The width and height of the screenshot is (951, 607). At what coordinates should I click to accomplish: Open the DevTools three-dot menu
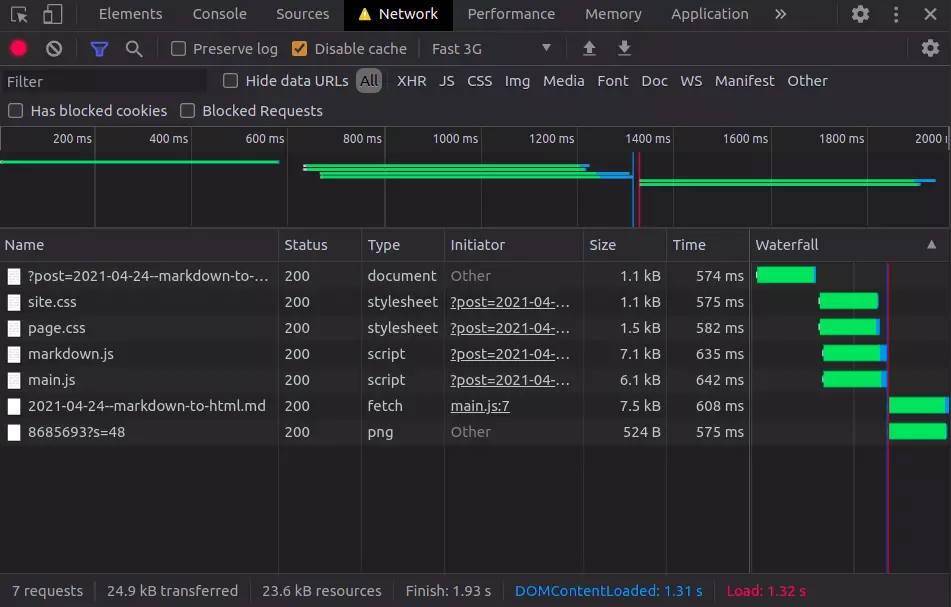(896, 14)
